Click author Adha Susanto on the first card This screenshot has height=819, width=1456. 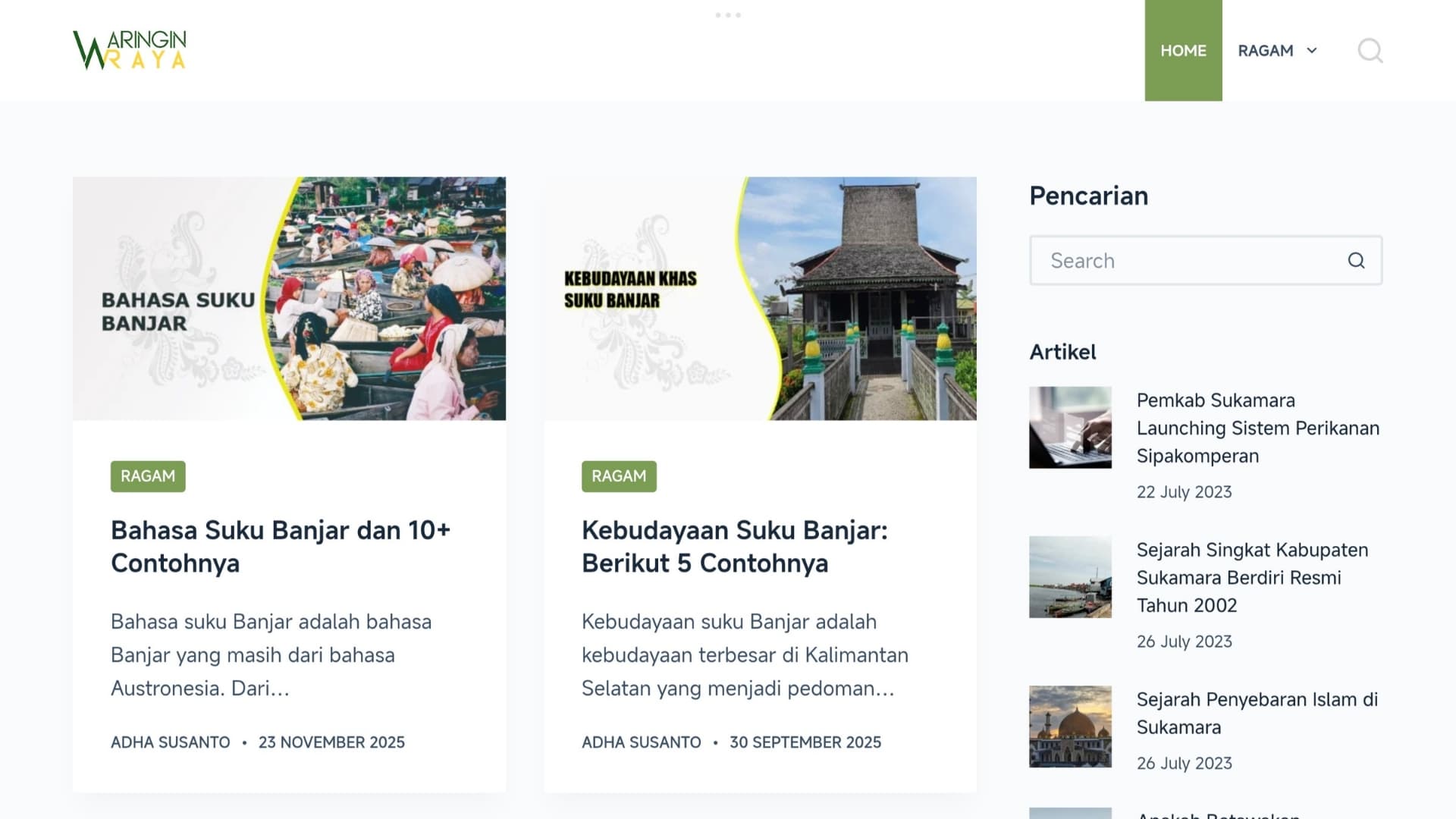pos(171,742)
